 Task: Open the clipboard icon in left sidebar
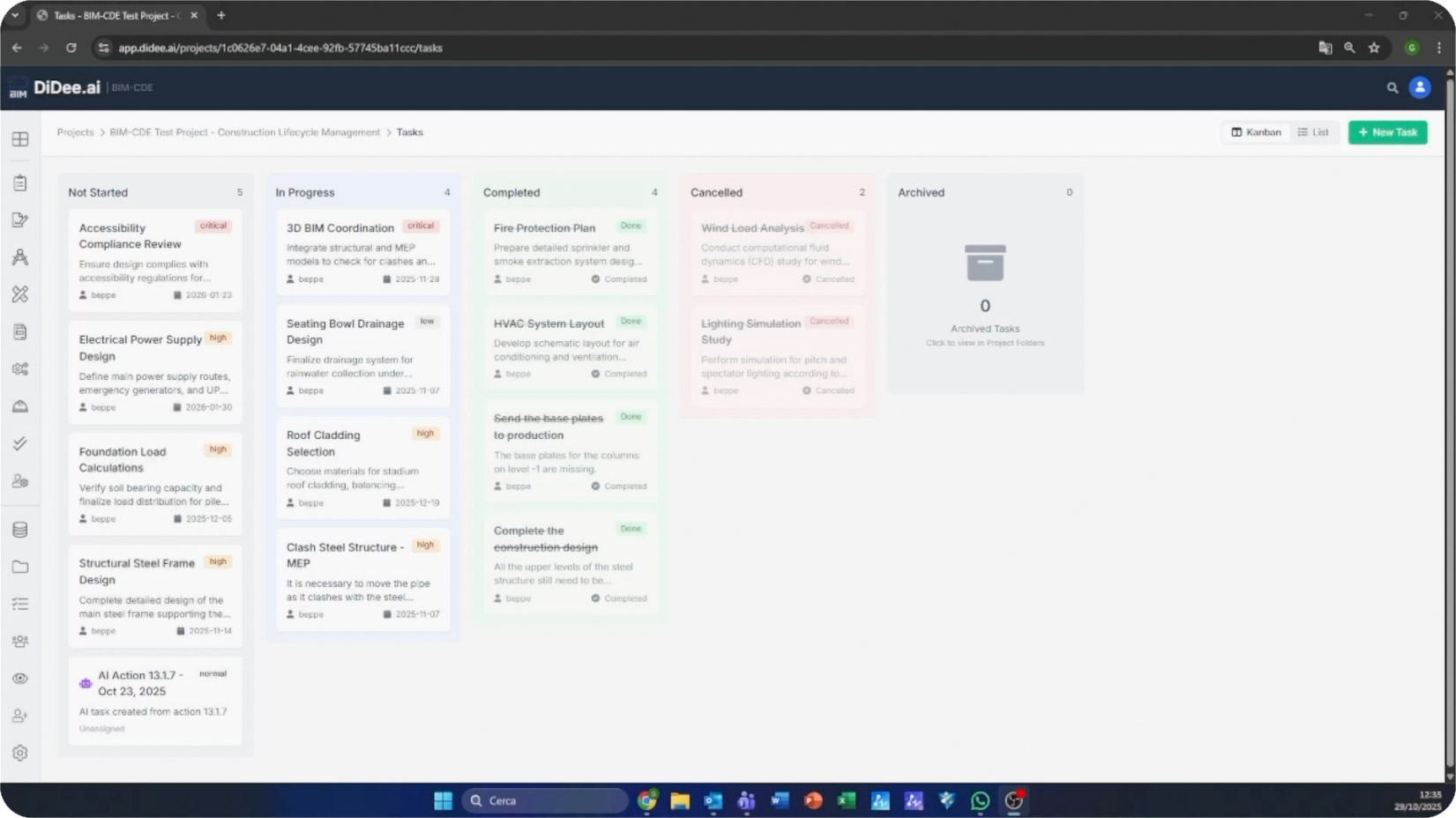click(20, 183)
